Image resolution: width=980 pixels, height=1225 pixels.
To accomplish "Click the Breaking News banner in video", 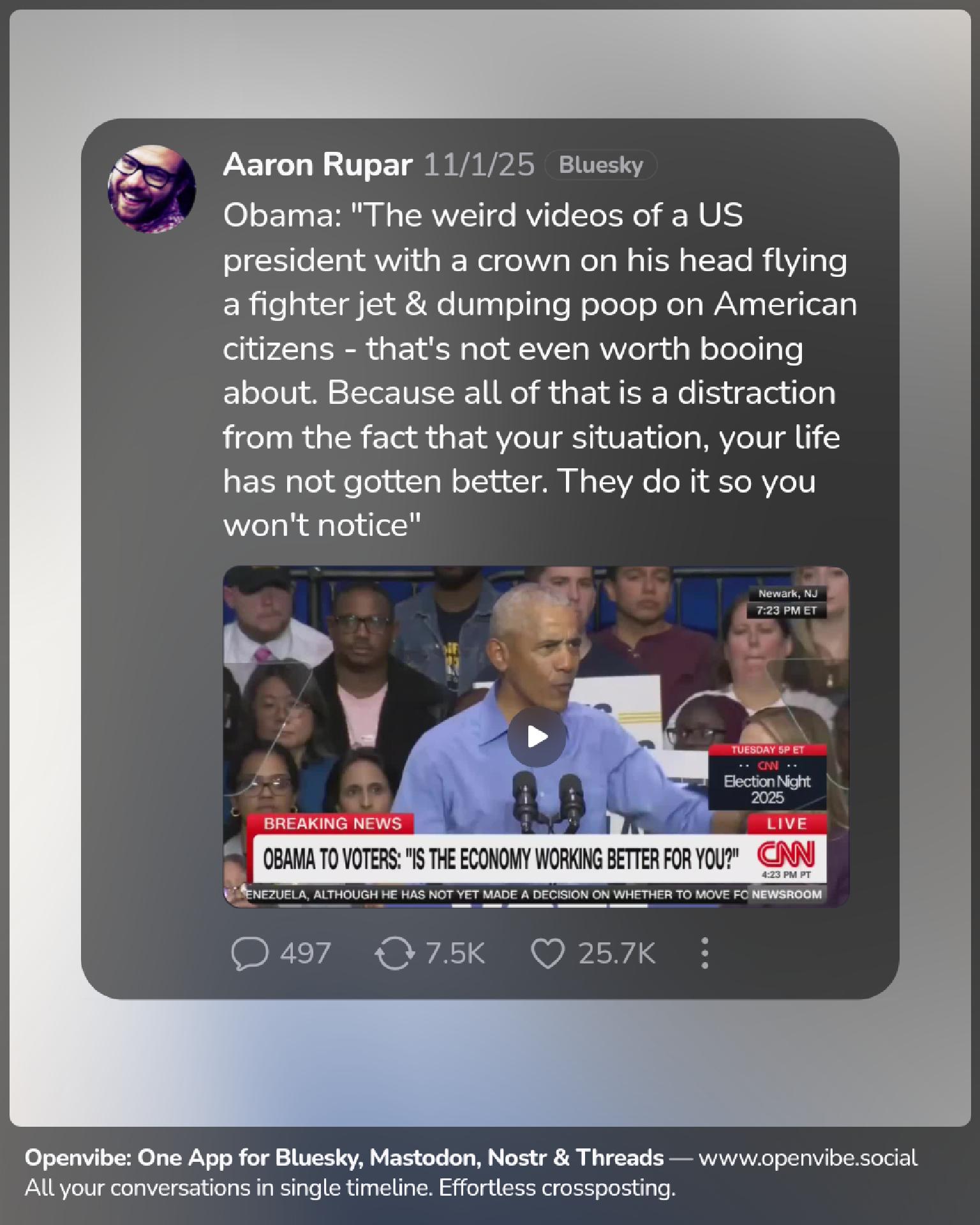I will [332, 824].
